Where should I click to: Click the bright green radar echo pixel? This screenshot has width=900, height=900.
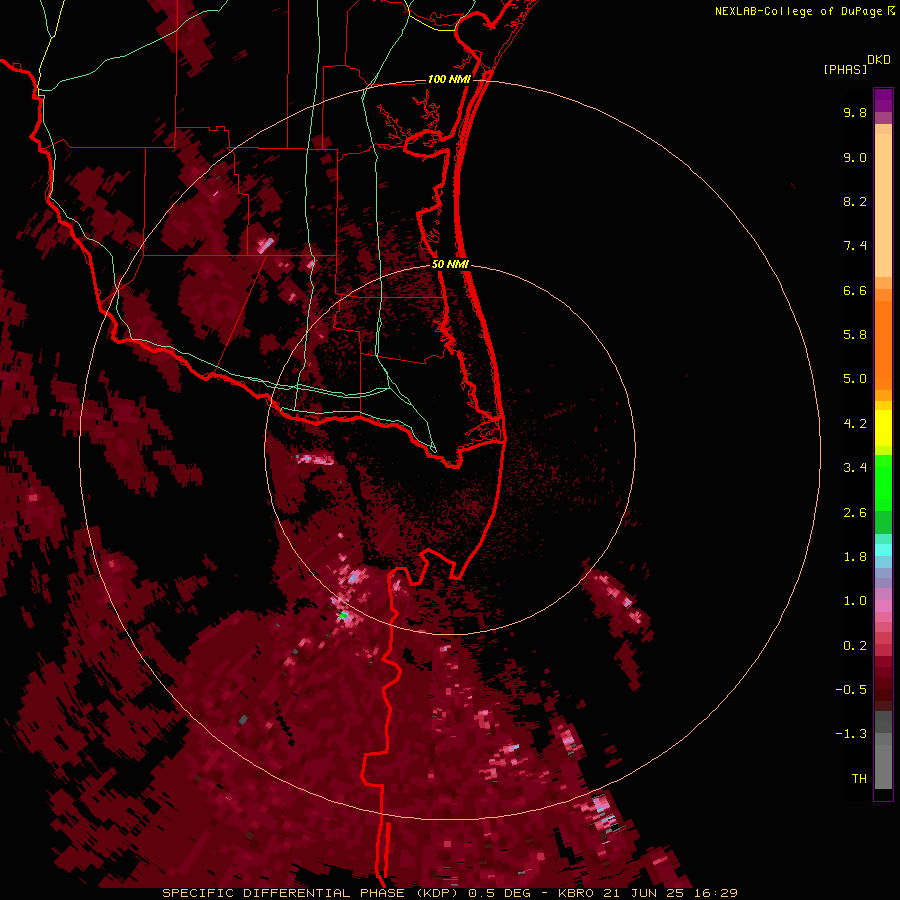pos(343,615)
